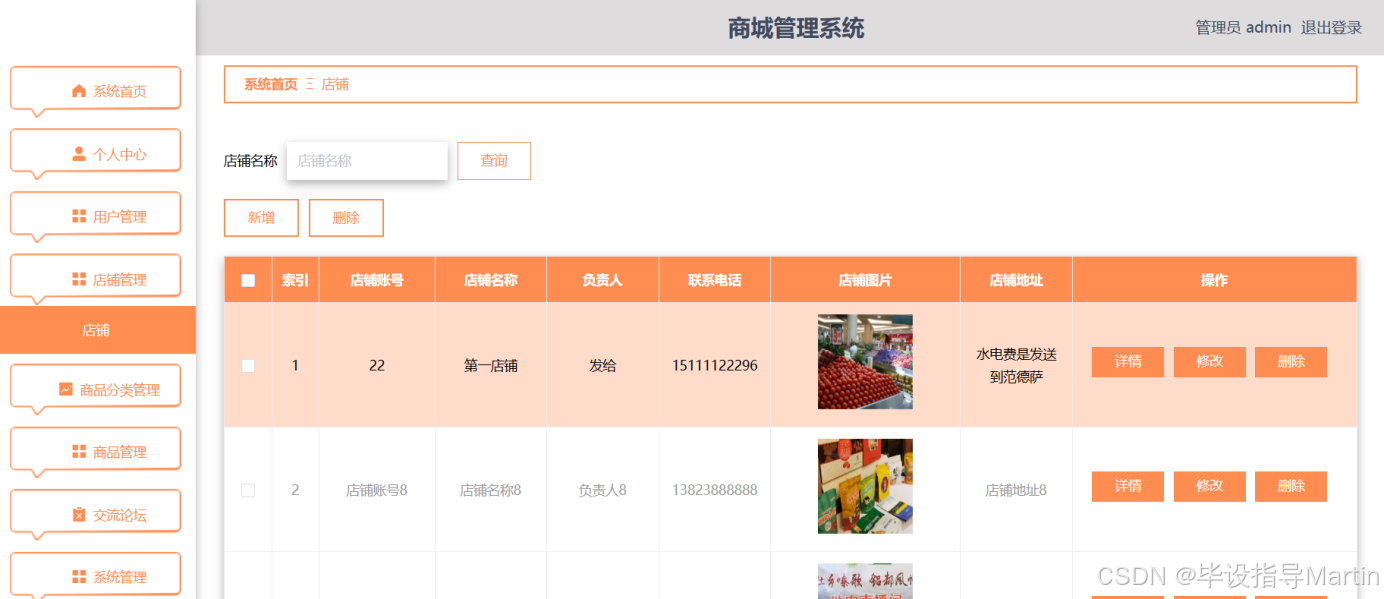Click the 索引 column header
The height and width of the screenshot is (599, 1384).
point(295,280)
